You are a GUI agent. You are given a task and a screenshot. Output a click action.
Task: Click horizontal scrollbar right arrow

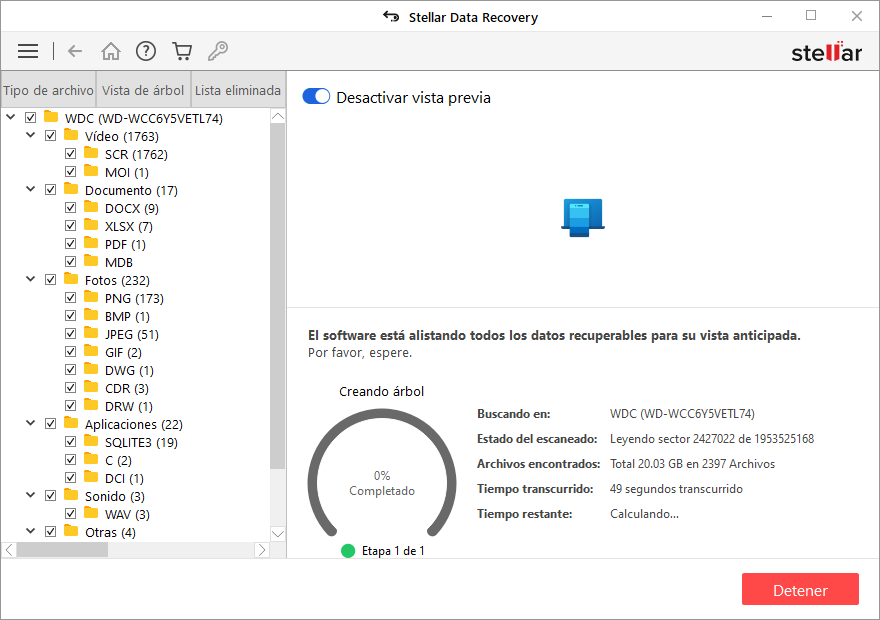[x=262, y=550]
